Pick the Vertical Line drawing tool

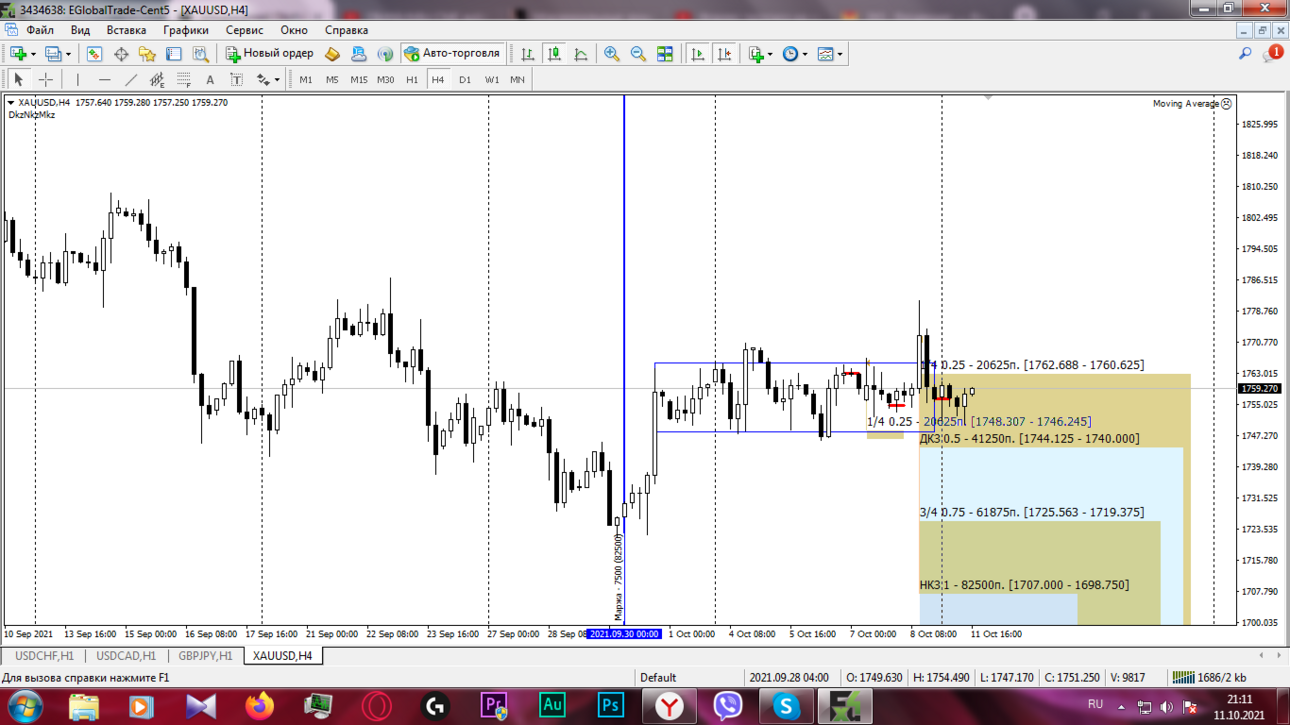[78, 80]
